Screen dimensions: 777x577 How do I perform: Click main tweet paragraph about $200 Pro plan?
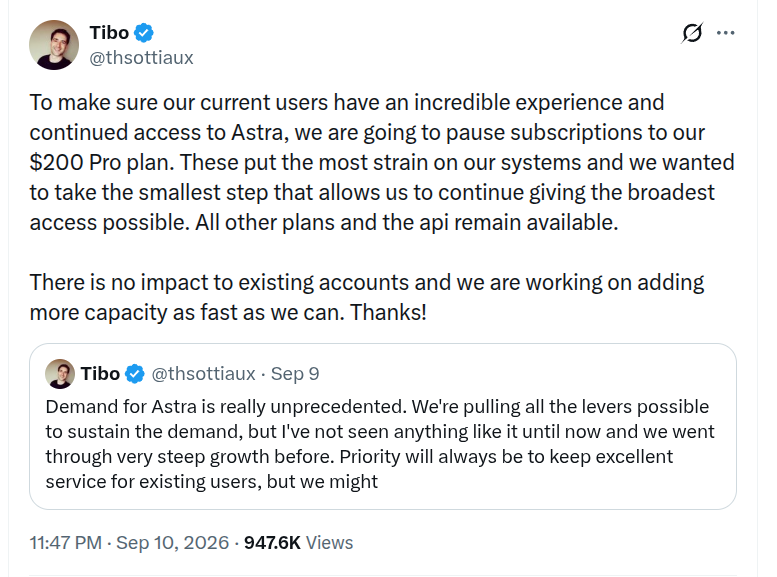(x=382, y=163)
